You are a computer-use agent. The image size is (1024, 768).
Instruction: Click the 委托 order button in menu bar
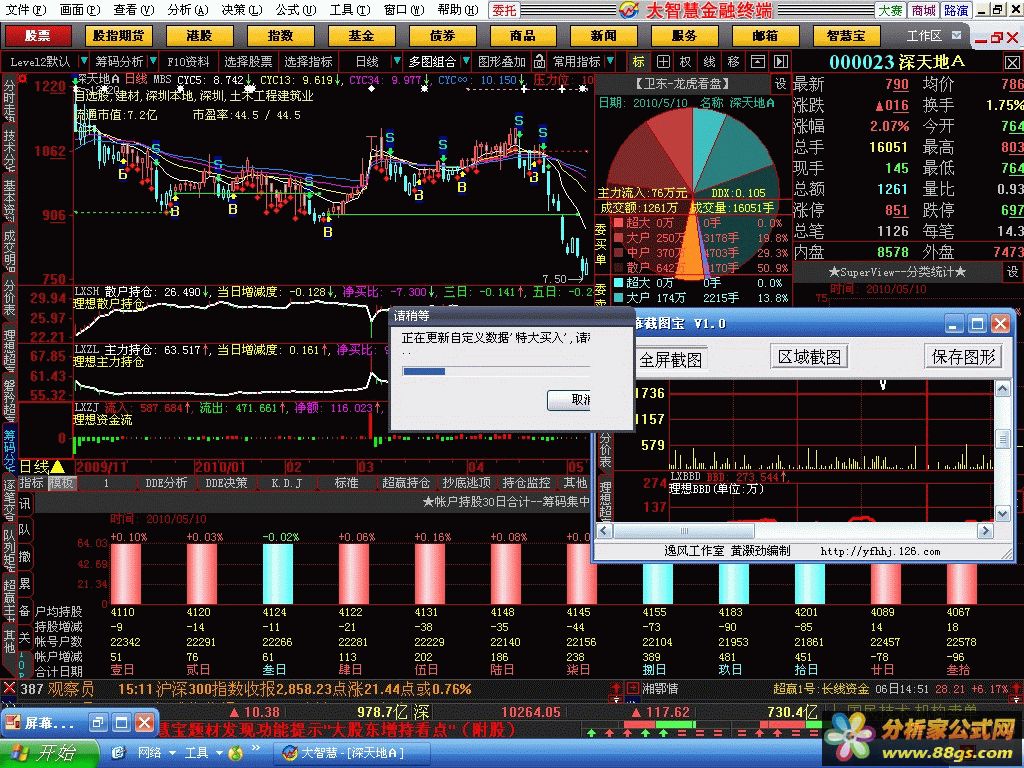[504, 10]
